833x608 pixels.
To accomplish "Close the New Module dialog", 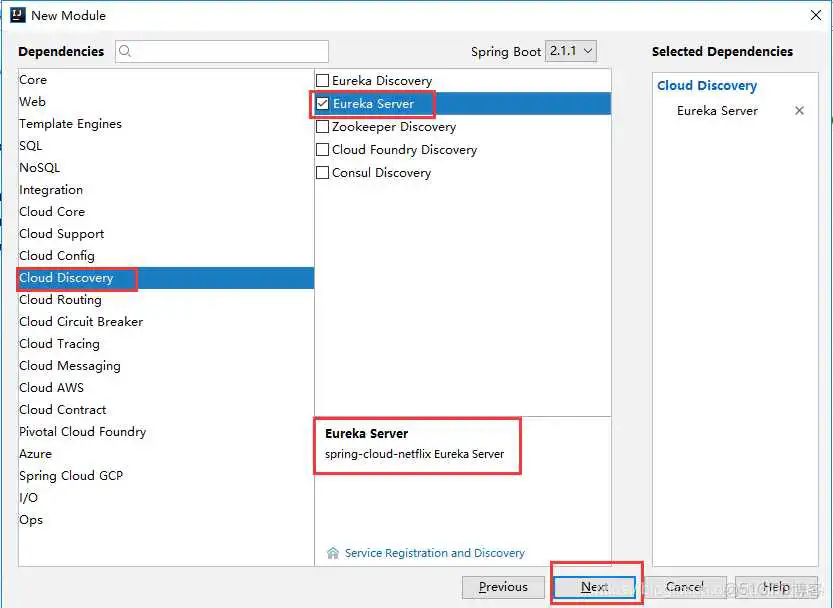I will pos(814,15).
